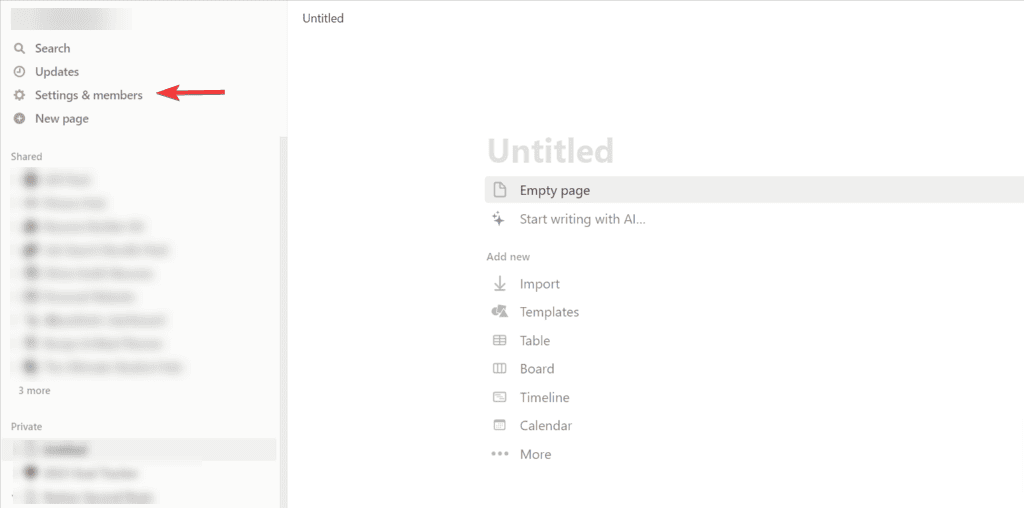The image size is (1024, 508).
Task: Open Updates via the clock icon
Action: tap(19, 72)
